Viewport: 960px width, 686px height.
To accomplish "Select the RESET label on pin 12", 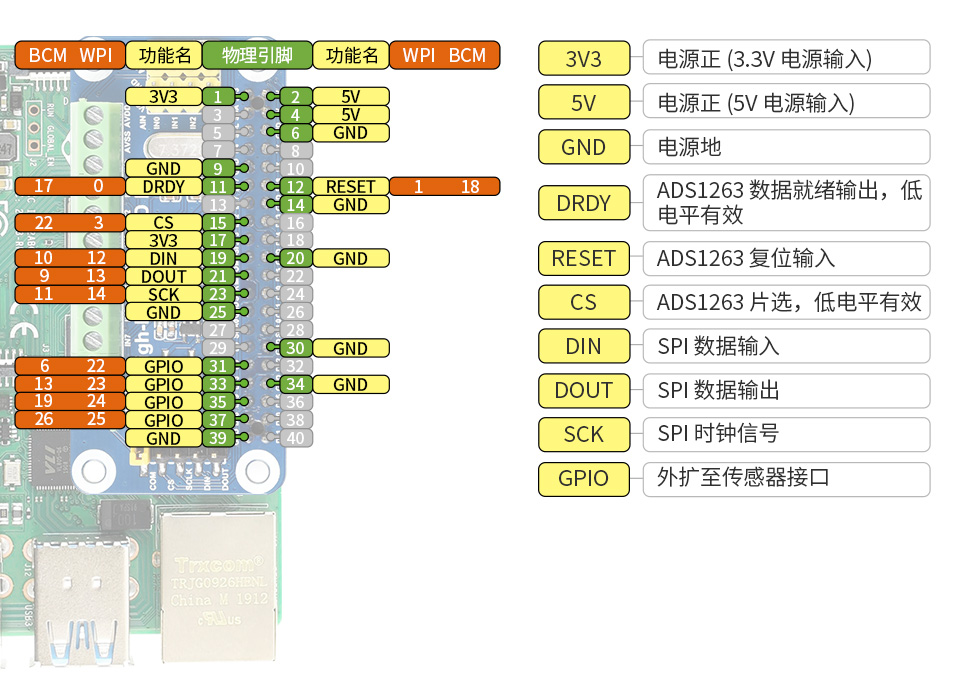I will coord(350,186).
